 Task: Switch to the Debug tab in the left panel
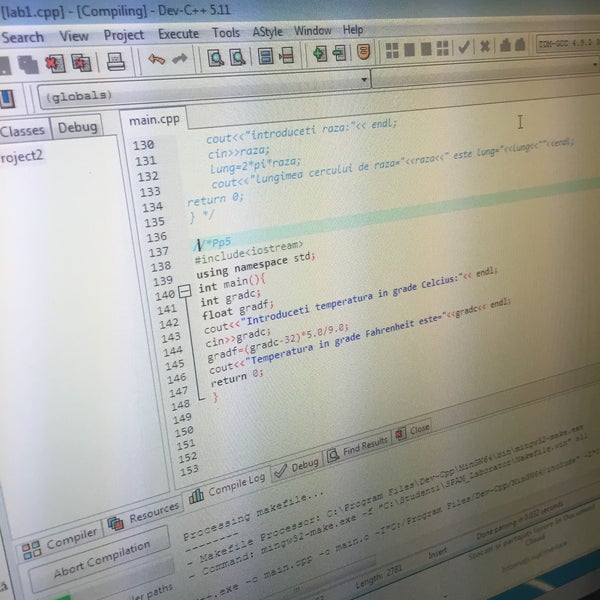[77, 128]
